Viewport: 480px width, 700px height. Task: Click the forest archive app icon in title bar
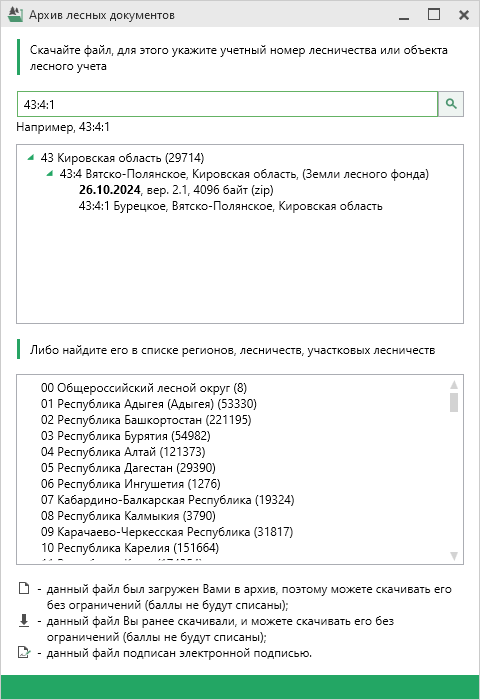coord(16,15)
